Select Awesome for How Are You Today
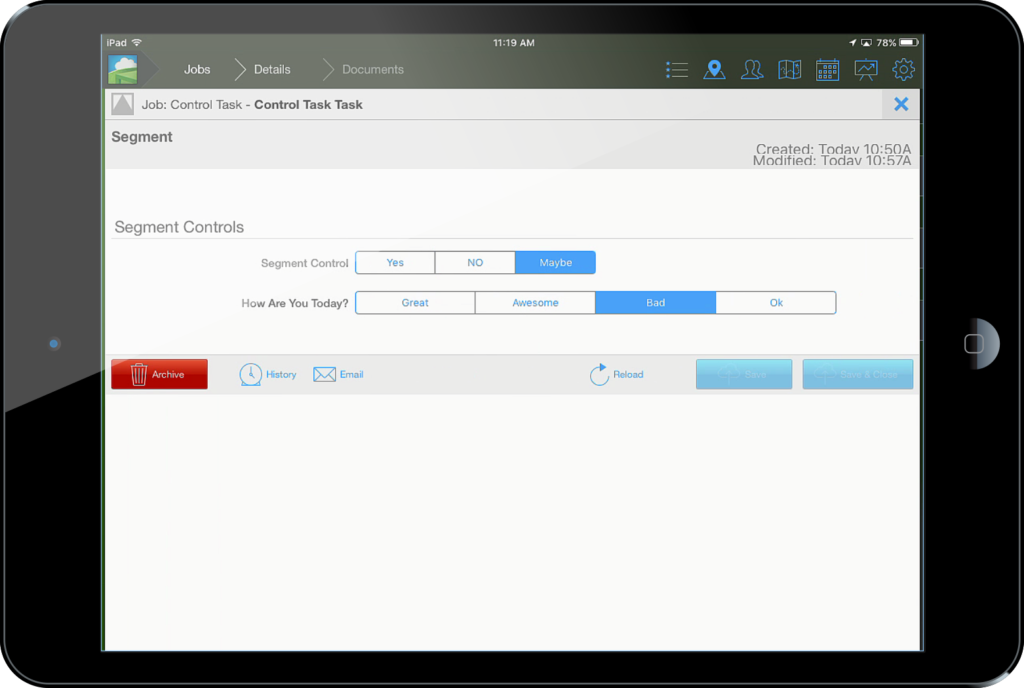The width and height of the screenshot is (1024, 688). click(535, 302)
